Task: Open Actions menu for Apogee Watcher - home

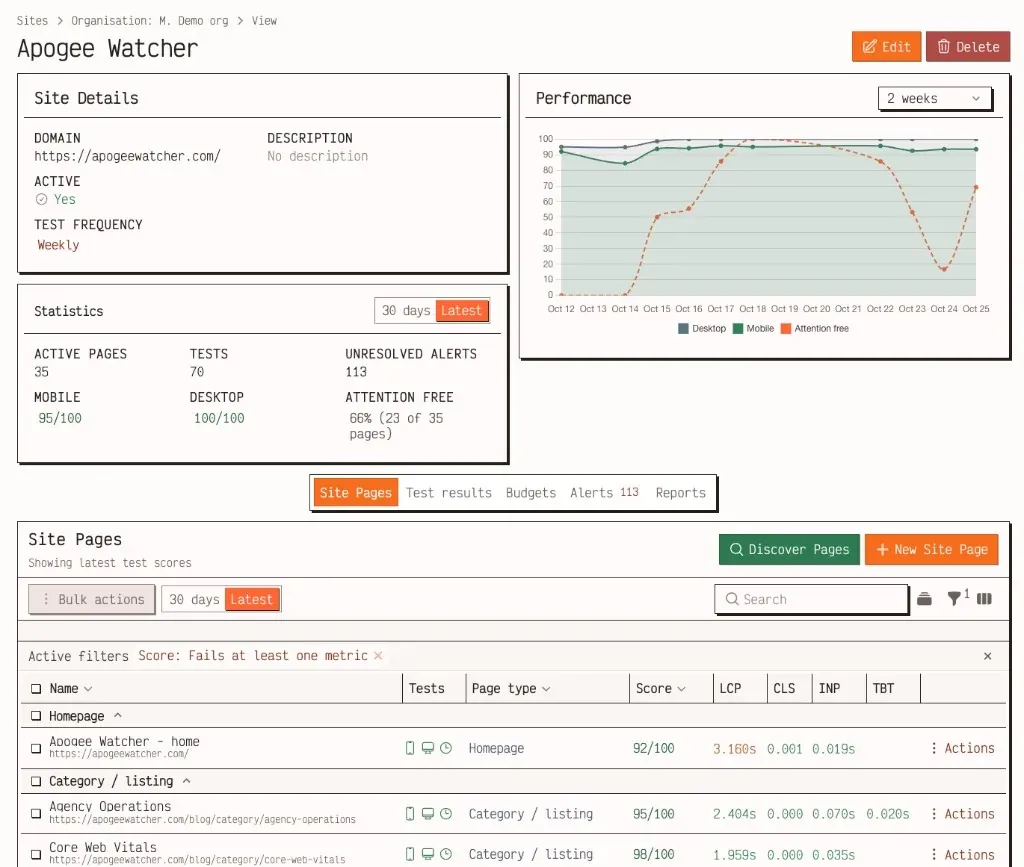Action: (x=963, y=748)
